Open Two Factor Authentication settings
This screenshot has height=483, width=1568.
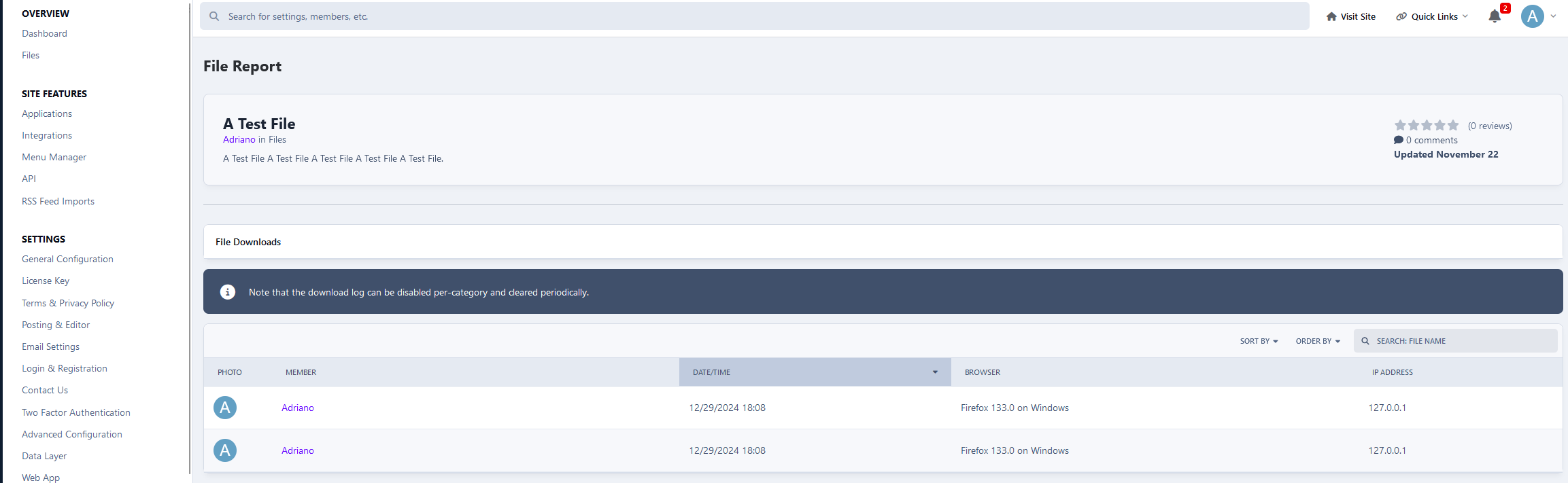(75, 412)
